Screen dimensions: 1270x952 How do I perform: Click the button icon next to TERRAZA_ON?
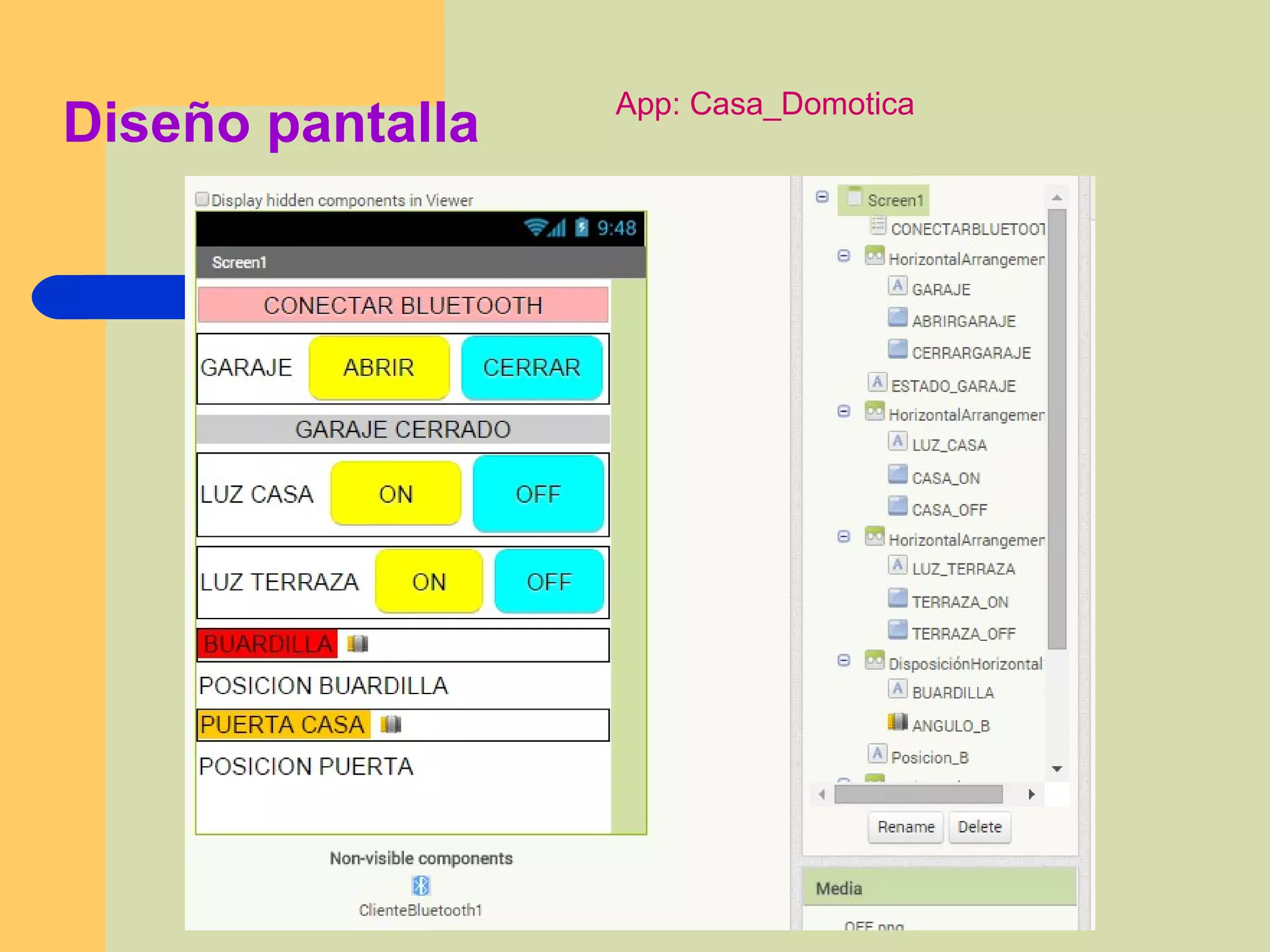click(x=897, y=597)
